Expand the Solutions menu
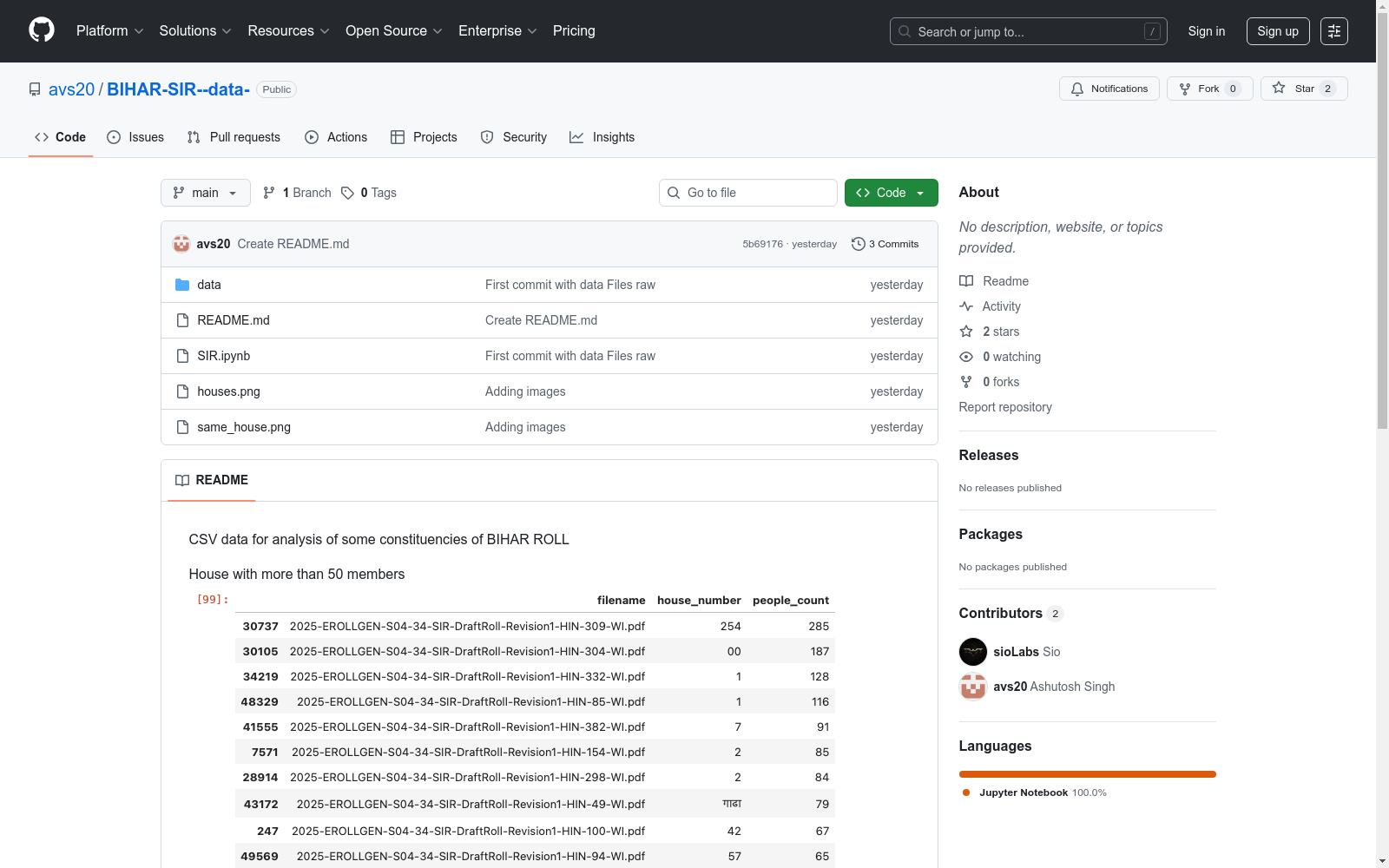This screenshot has height=868, width=1389. [195, 31]
